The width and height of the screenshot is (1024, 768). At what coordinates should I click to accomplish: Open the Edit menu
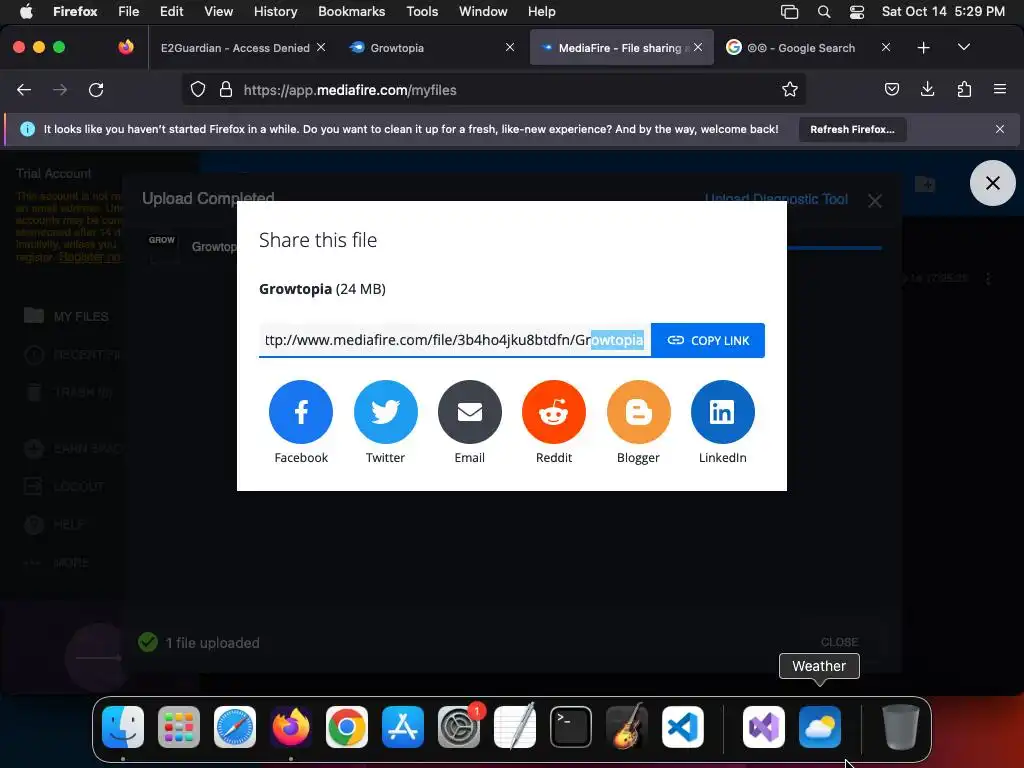tap(171, 11)
